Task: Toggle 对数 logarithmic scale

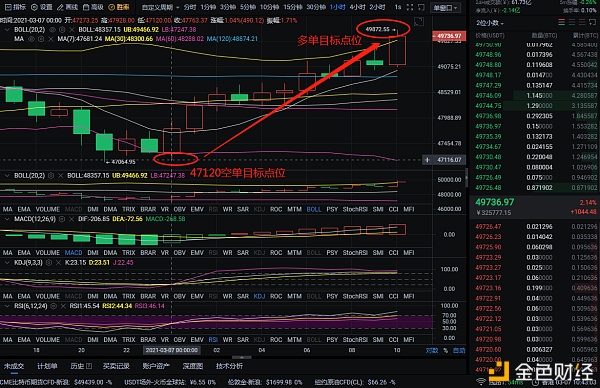Action: pyautogui.click(x=432, y=350)
